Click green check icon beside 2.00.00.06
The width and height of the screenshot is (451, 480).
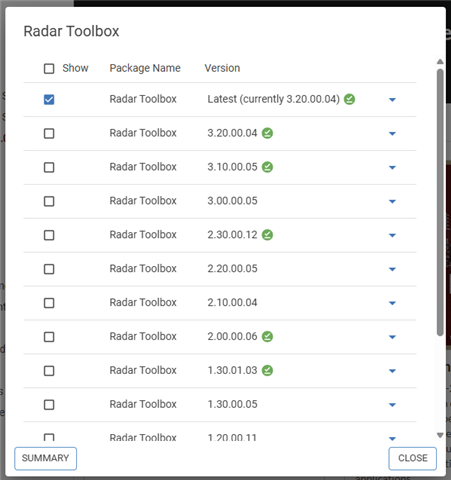pos(267,337)
